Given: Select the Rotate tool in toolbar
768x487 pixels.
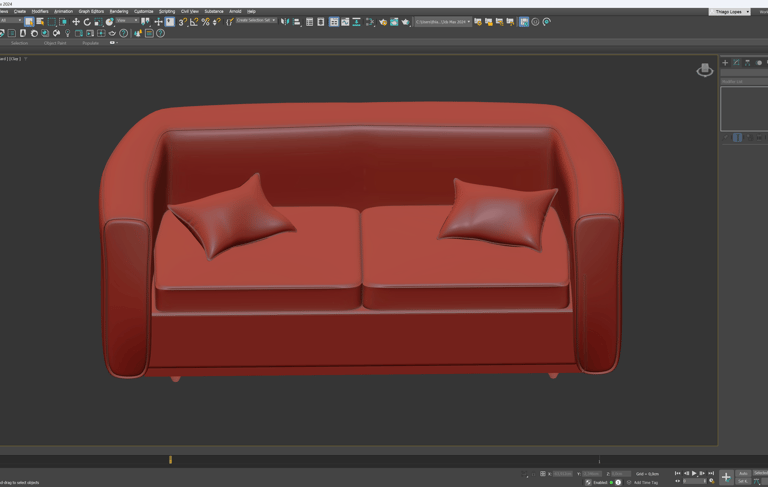Looking at the screenshot, I should (87, 21).
